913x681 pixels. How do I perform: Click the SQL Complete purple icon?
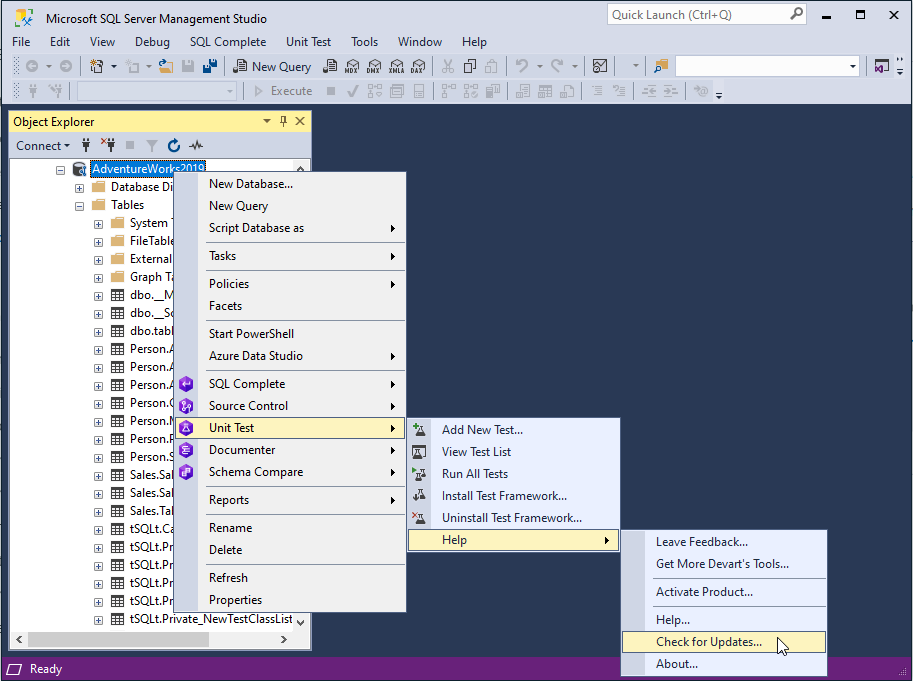[x=186, y=384]
